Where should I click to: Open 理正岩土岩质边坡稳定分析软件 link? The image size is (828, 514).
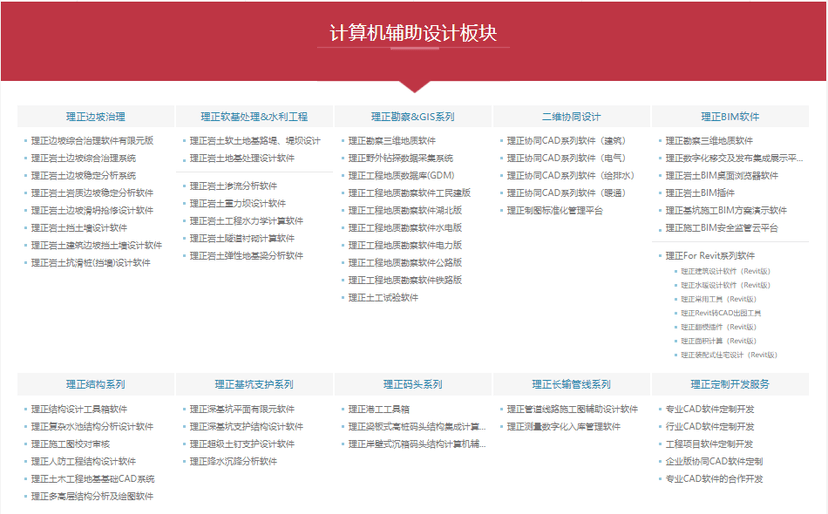coord(92,193)
